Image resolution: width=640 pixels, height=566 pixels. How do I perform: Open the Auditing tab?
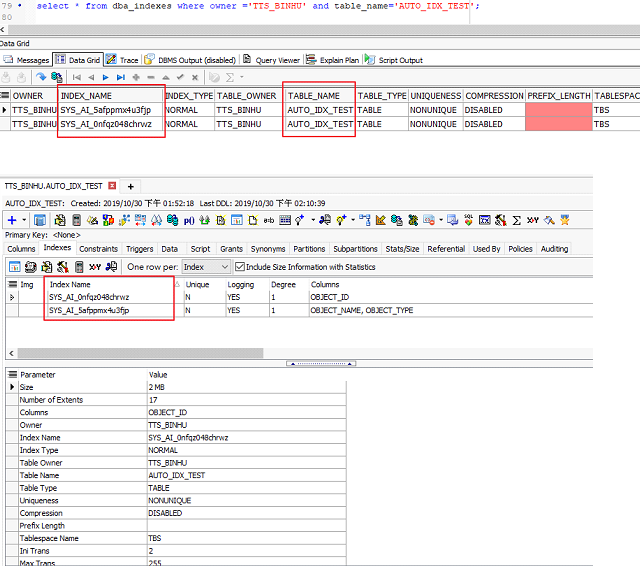point(554,249)
